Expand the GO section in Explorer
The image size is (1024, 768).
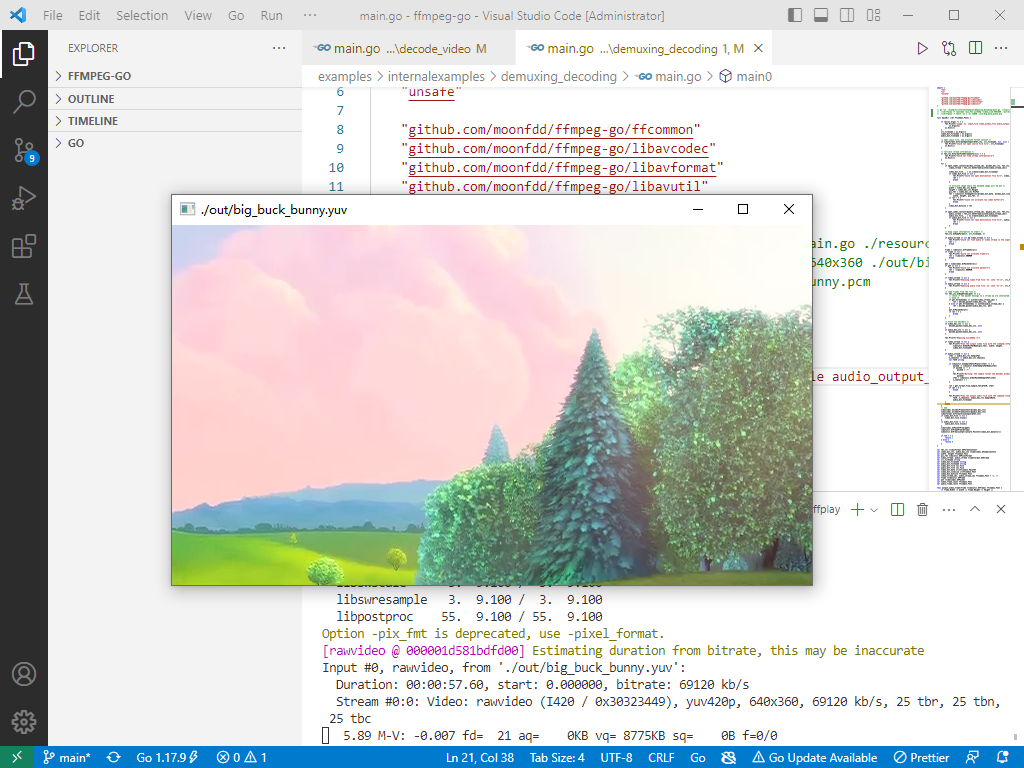click(x=175, y=143)
